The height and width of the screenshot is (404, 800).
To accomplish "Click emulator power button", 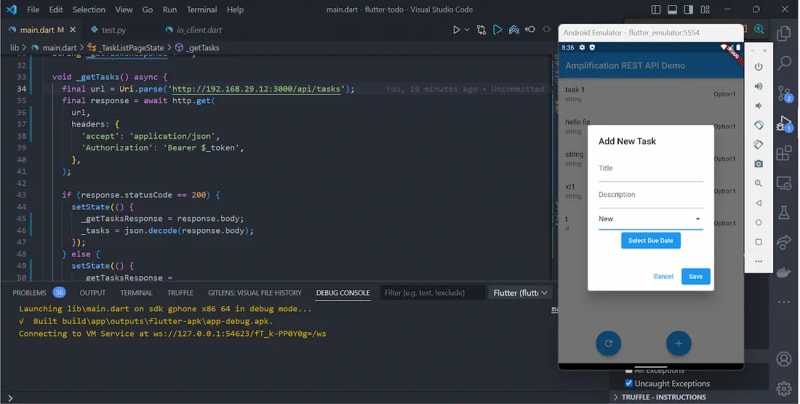I will click(759, 67).
